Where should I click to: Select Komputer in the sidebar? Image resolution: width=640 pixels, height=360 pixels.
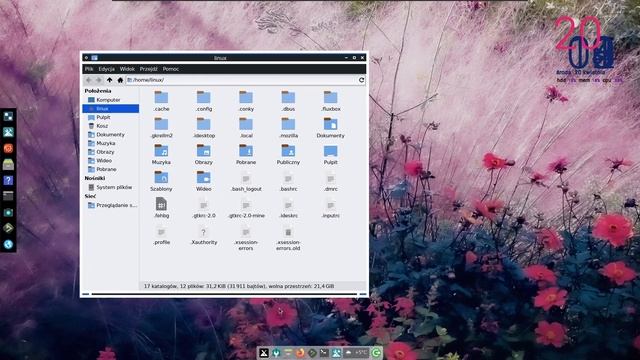point(111,100)
